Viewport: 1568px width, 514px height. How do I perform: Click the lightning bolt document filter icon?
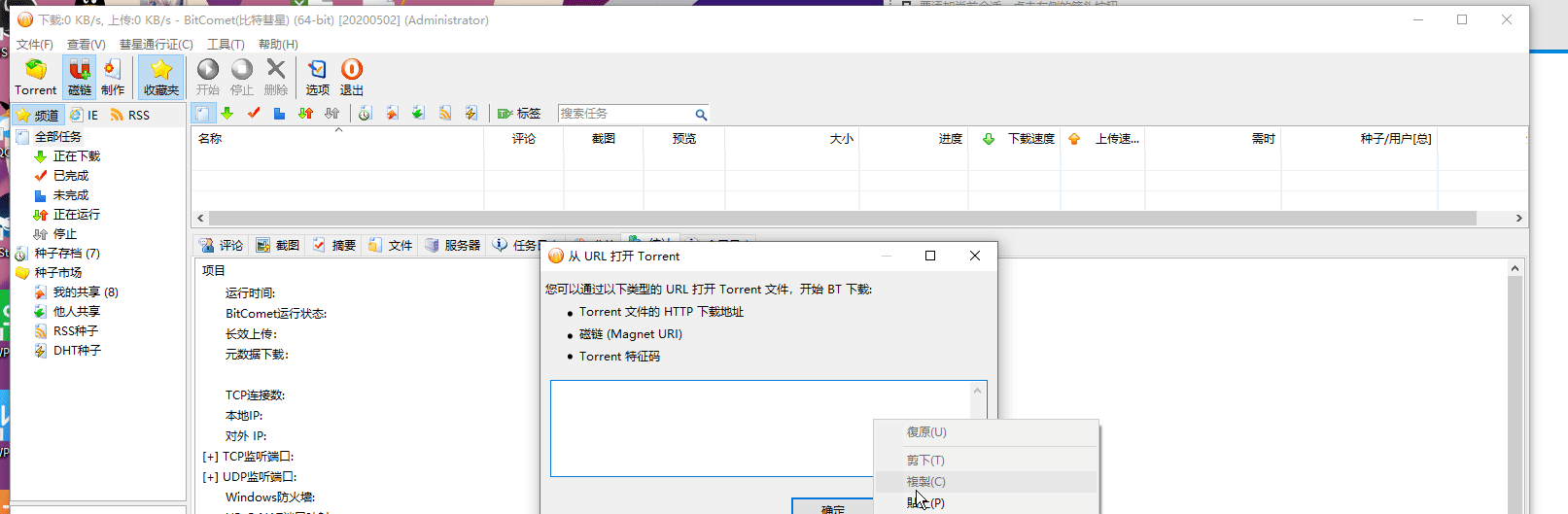pyautogui.click(x=471, y=114)
